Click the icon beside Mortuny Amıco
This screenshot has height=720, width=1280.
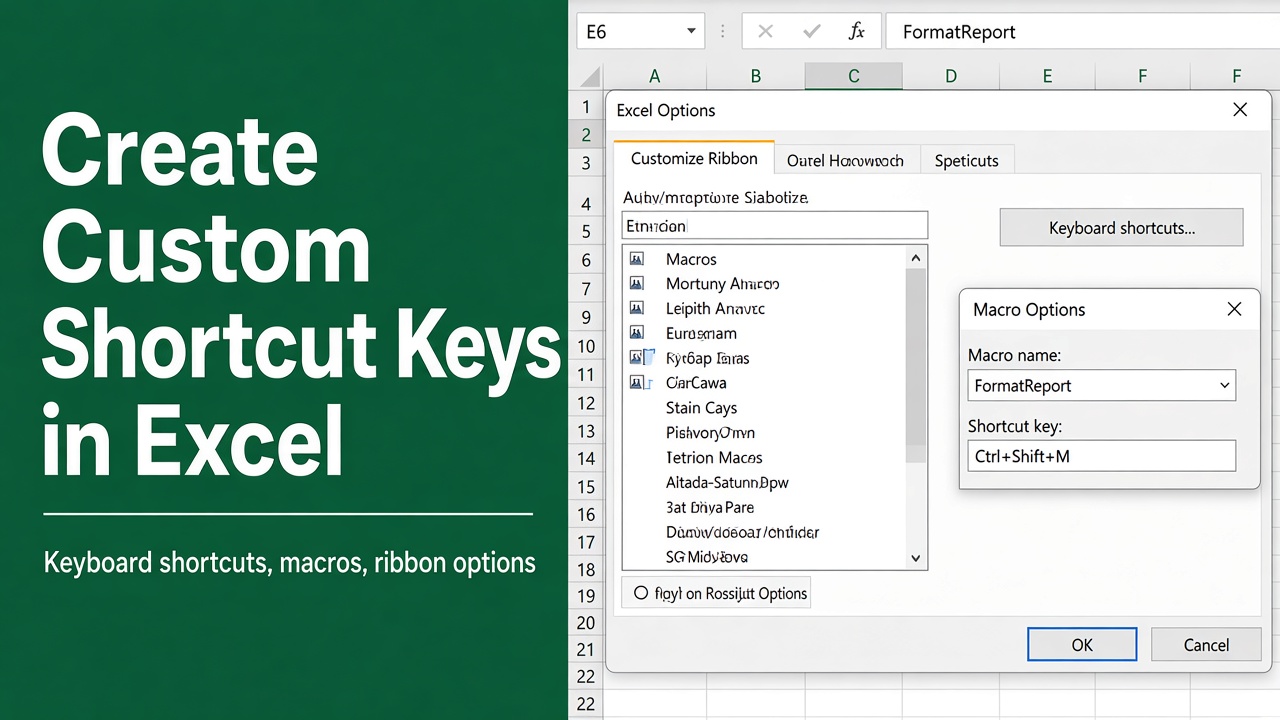tap(636, 284)
